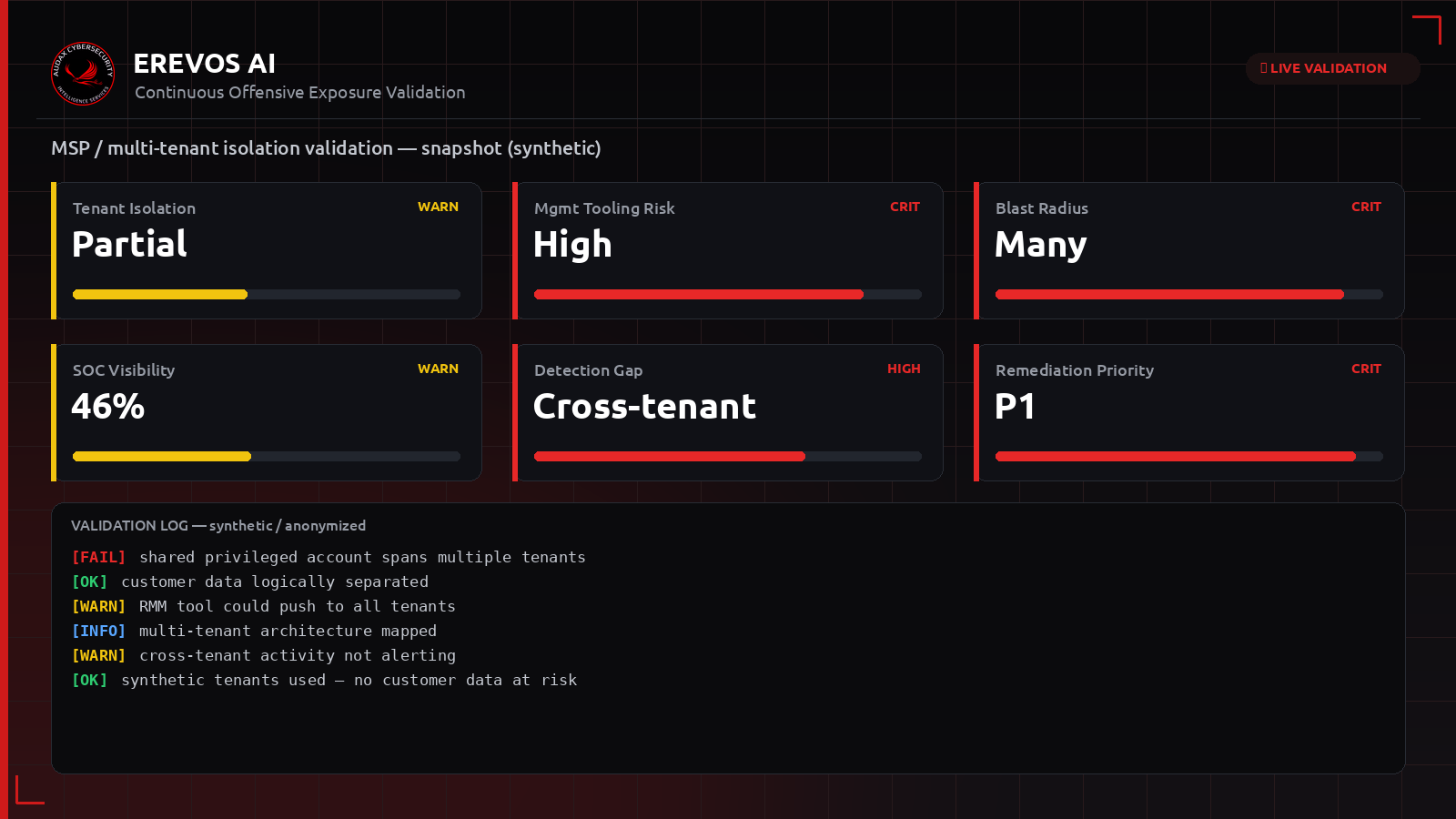
Task: Click the EREVOS AI title
Action: click(205, 64)
